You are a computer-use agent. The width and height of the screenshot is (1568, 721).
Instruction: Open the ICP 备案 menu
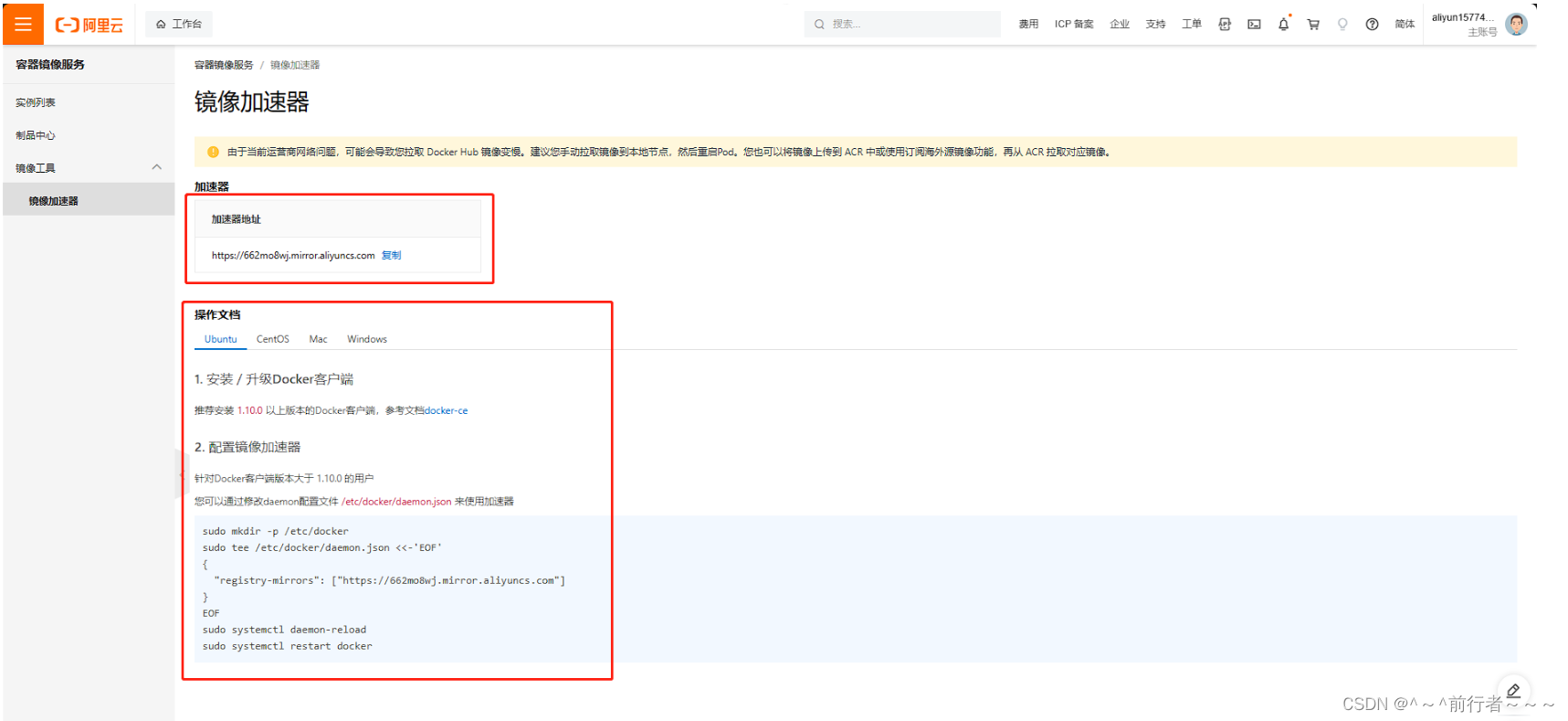pos(1074,24)
